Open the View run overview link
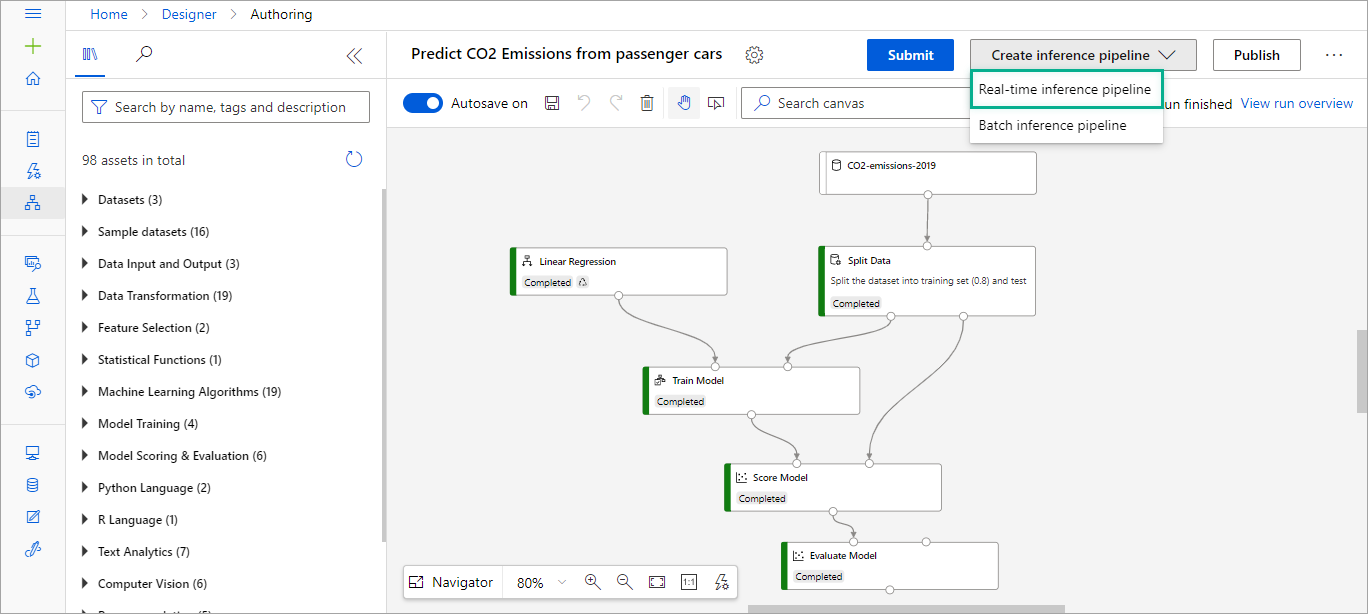This screenshot has width=1368, height=614. (1296, 103)
